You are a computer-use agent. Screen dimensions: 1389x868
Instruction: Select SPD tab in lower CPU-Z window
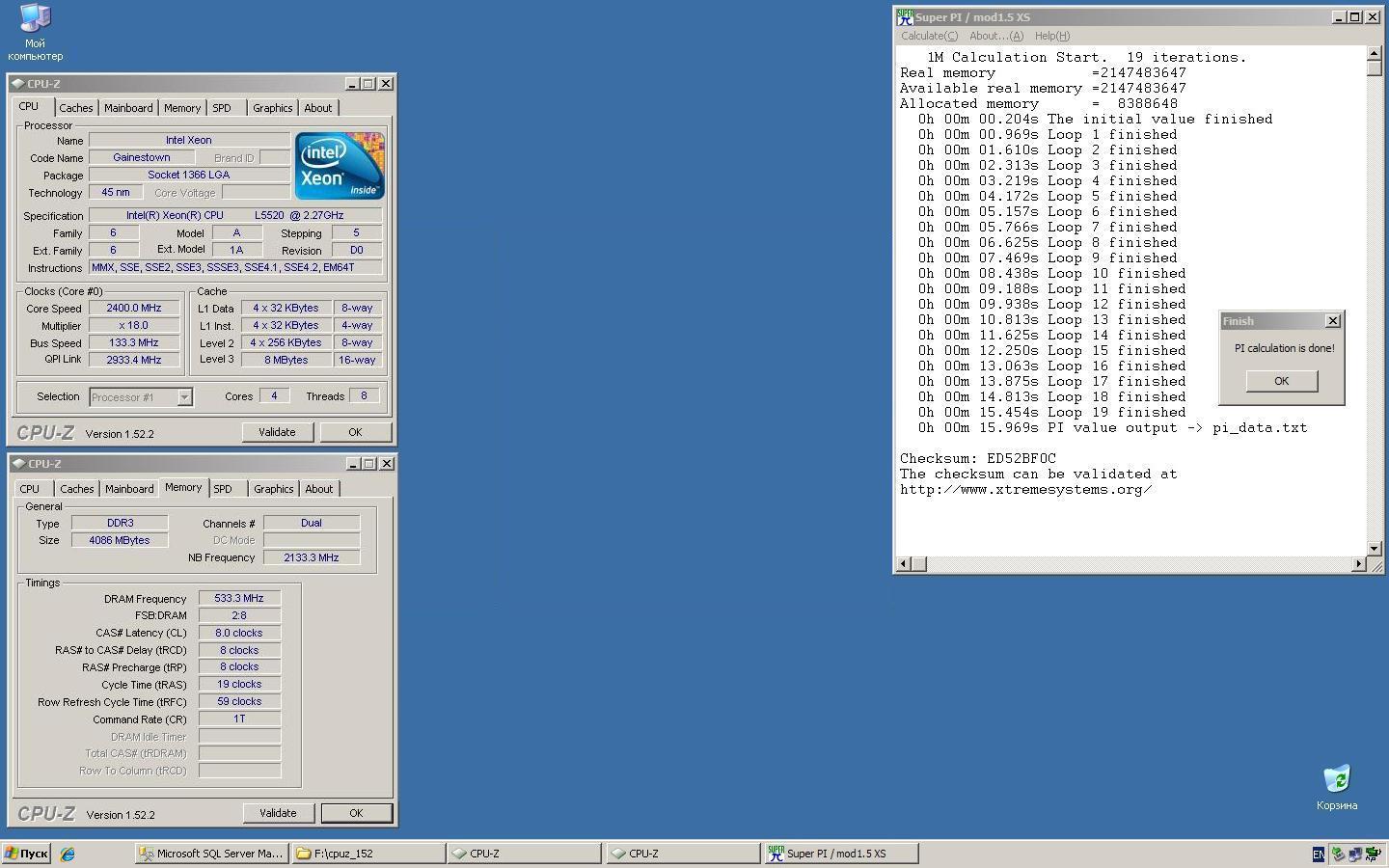tap(223, 489)
